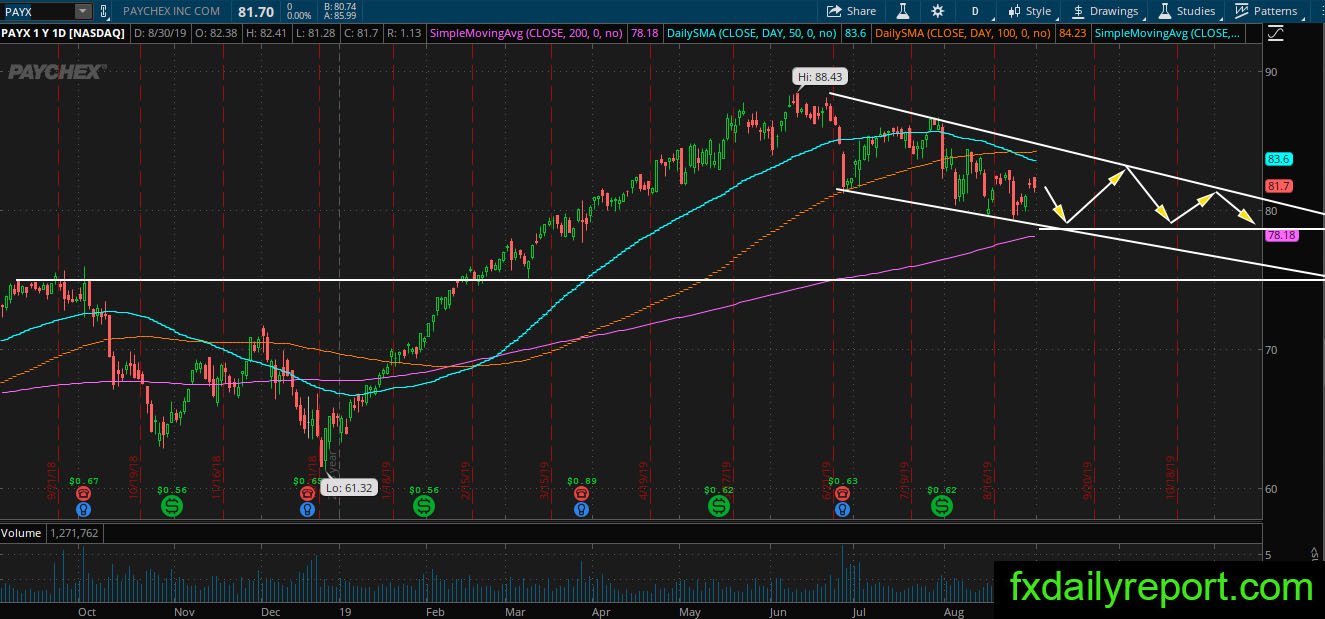The width and height of the screenshot is (1325, 619).
Task: Click the expand arrows at volume panel right edge
Action: [1313, 552]
